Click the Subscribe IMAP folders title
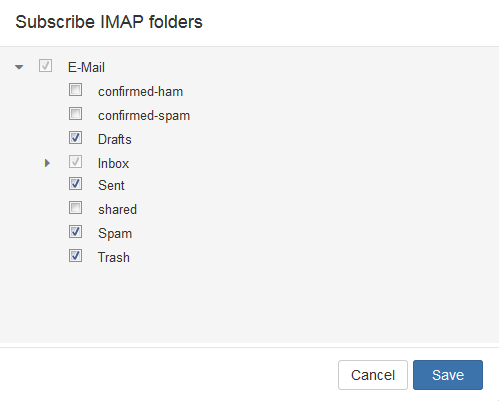 pos(109,22)
